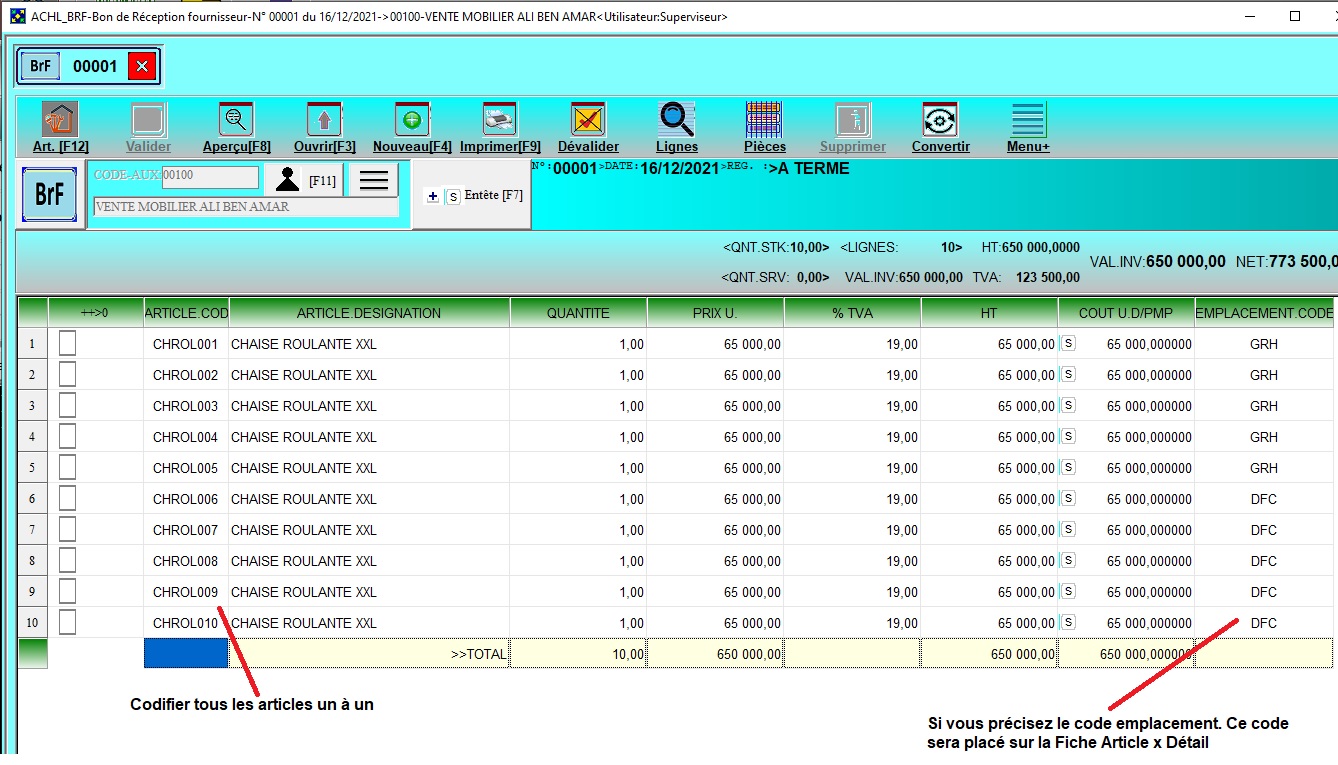Click emplacement DFC on row CHROL006
The width and height of the screenshot is (1338, 765).
(x=1264, y=499)
